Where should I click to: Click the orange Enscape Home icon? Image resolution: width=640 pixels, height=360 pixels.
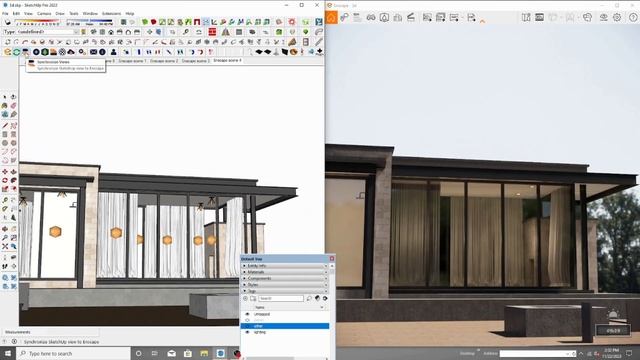331,17
